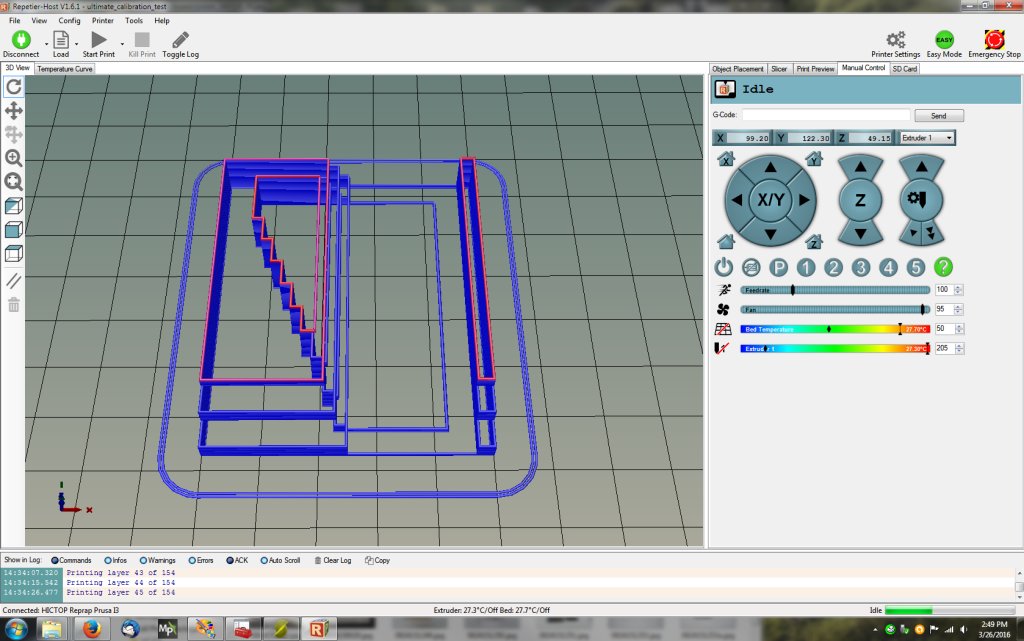Click the zoom-to-fit objects icon
The width and height of the screenshot is (1024, 641).
(x=14, y=182)
